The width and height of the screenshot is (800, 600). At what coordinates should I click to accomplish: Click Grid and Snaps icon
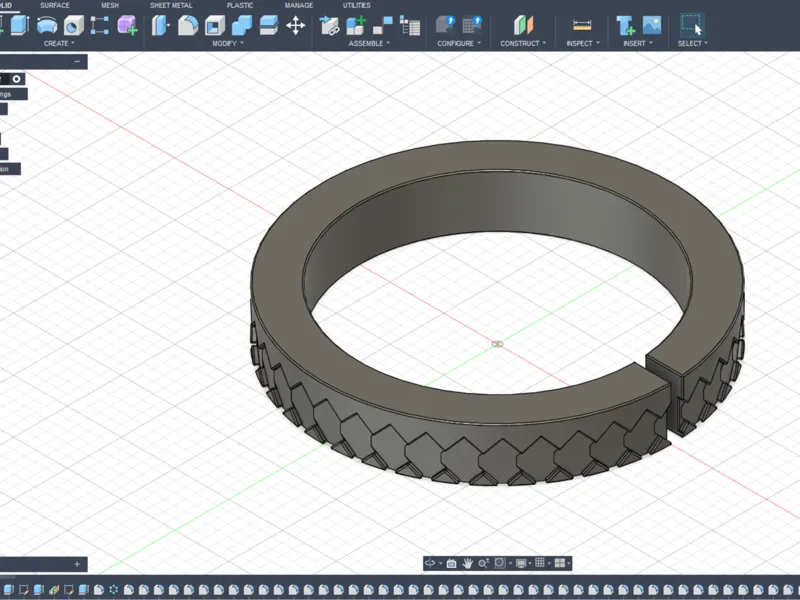pos(540,563)
